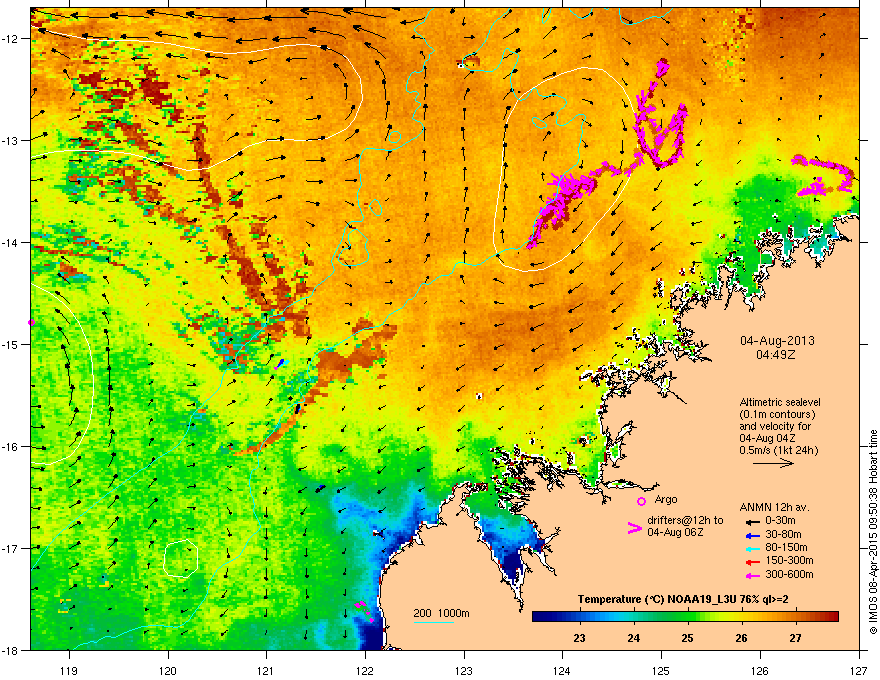Viewport: 880px width, 680px height.
Task: Click the '30-80m' depth label
Action: [783, 534]
